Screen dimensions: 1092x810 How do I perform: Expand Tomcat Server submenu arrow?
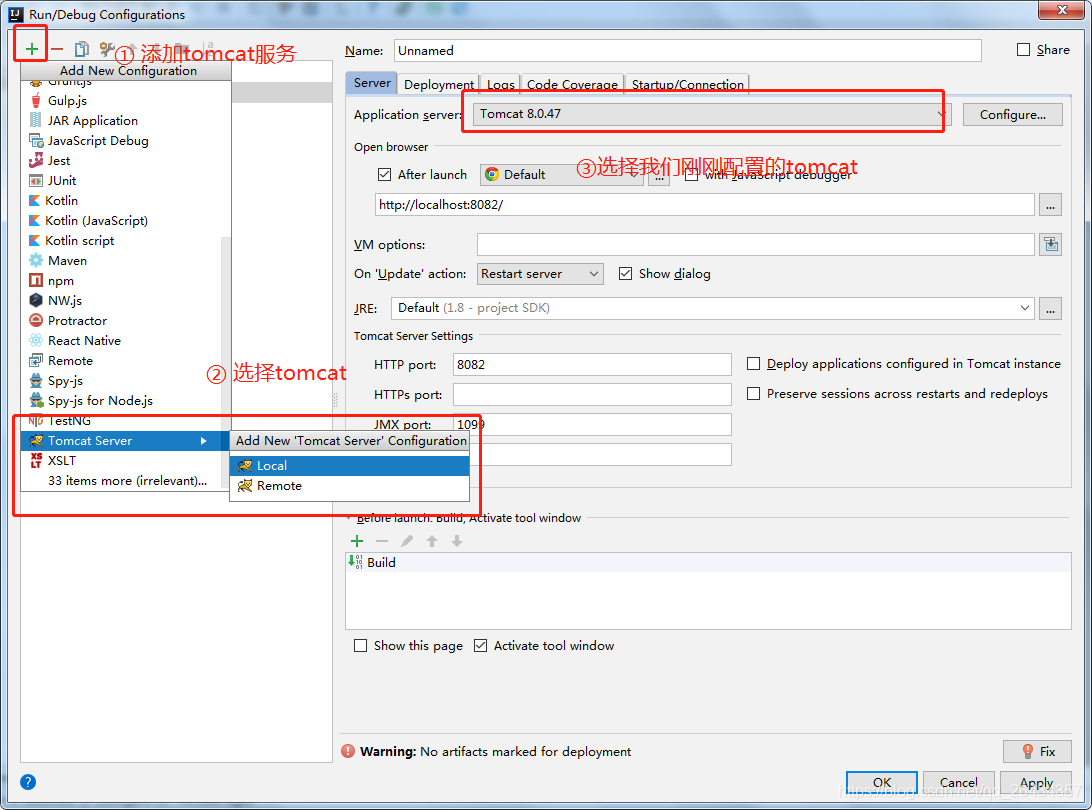pyautogui.click(x=203, y=441)
